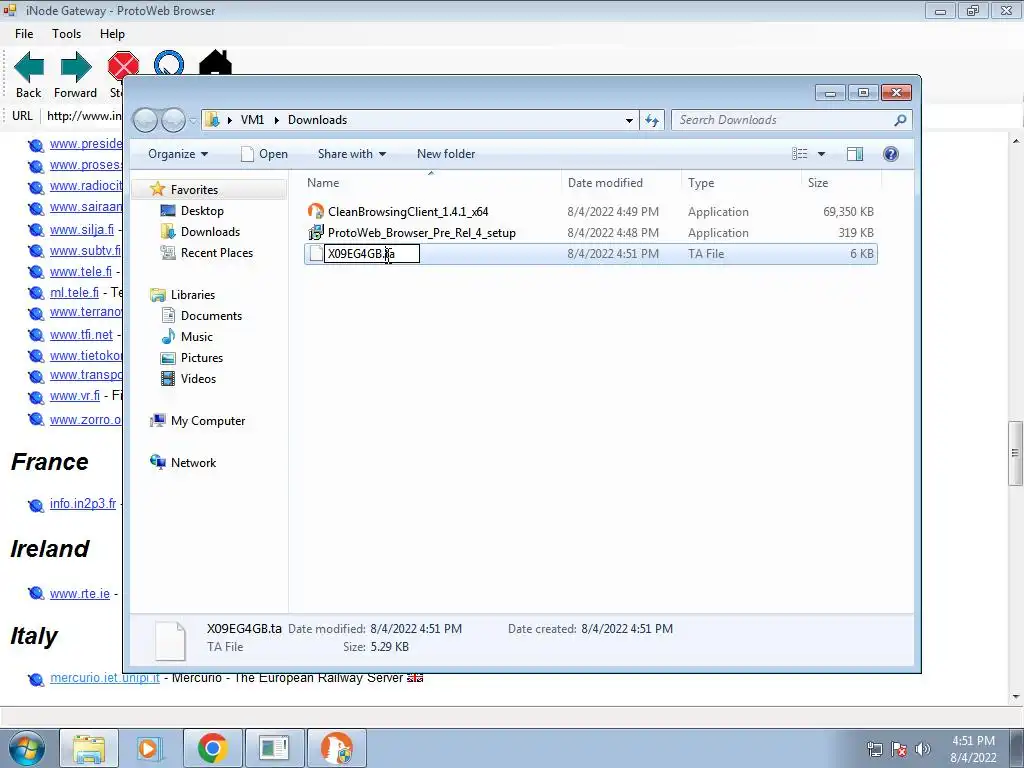Go Back in ProtoWeb Browser

[29, 74]
